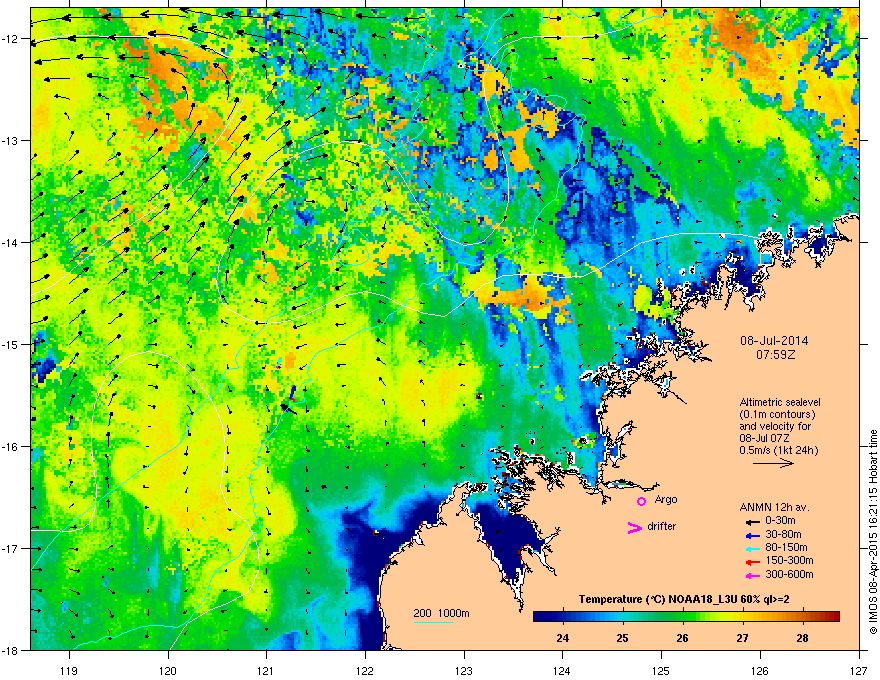Click longitude axis label 122
880x680 pixels.
tap(365, 670)
